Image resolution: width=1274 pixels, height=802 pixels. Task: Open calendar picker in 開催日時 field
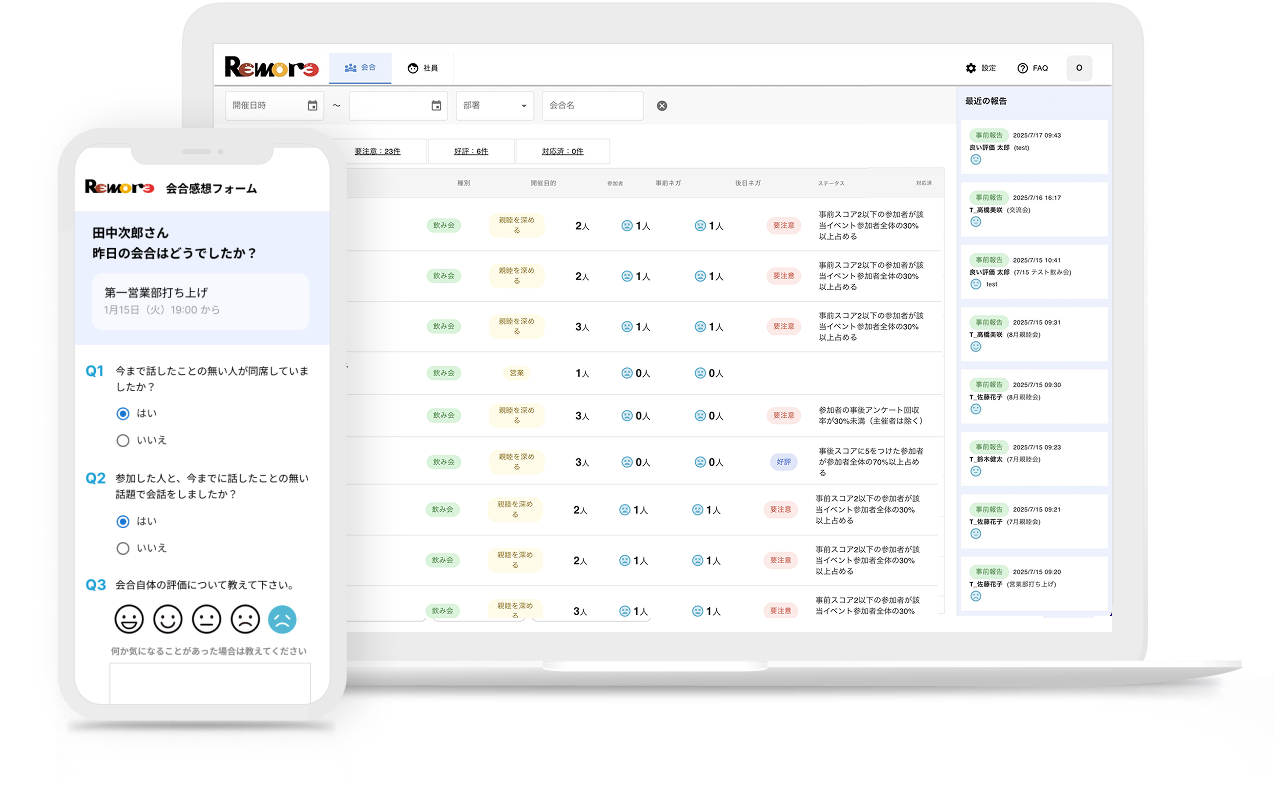coord(312,106)
